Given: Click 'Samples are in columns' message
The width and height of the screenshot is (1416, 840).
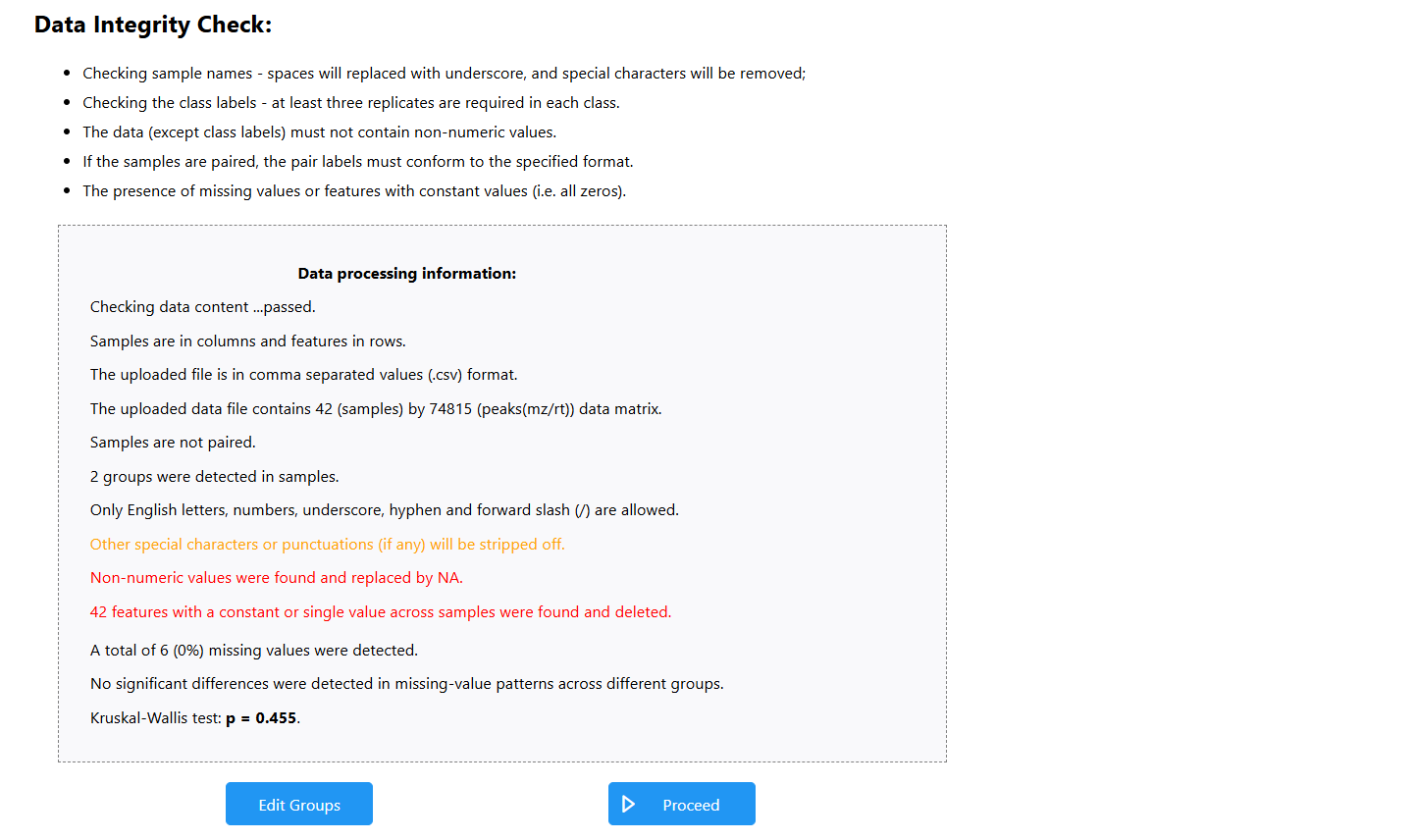Looking at the screenshot, I should pyautogui.click(x=247, y=341).
